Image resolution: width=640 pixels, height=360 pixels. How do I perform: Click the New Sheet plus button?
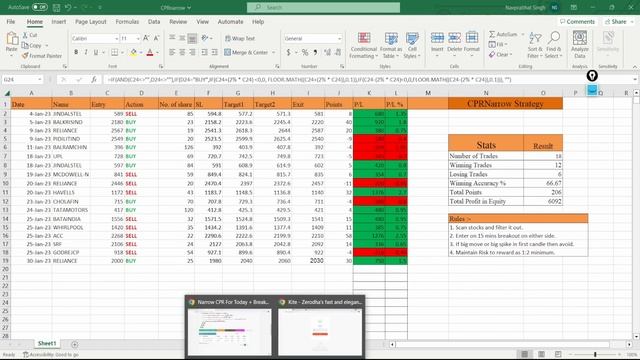74,344
